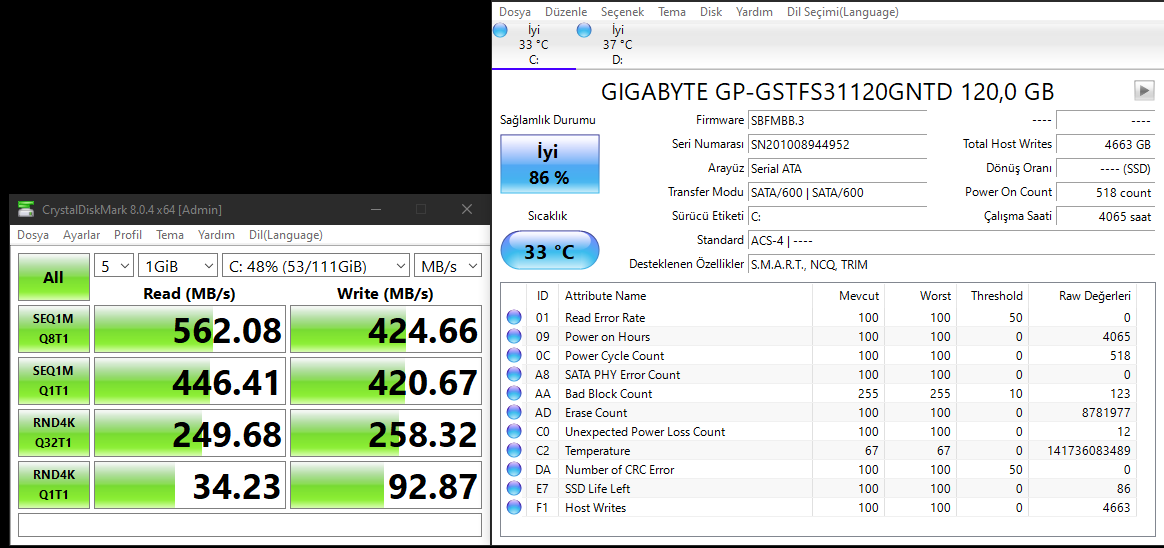Click the SEQ1M Q8T1 write result bar 424.66
The image size is (1164, 548).
[386, 329]
